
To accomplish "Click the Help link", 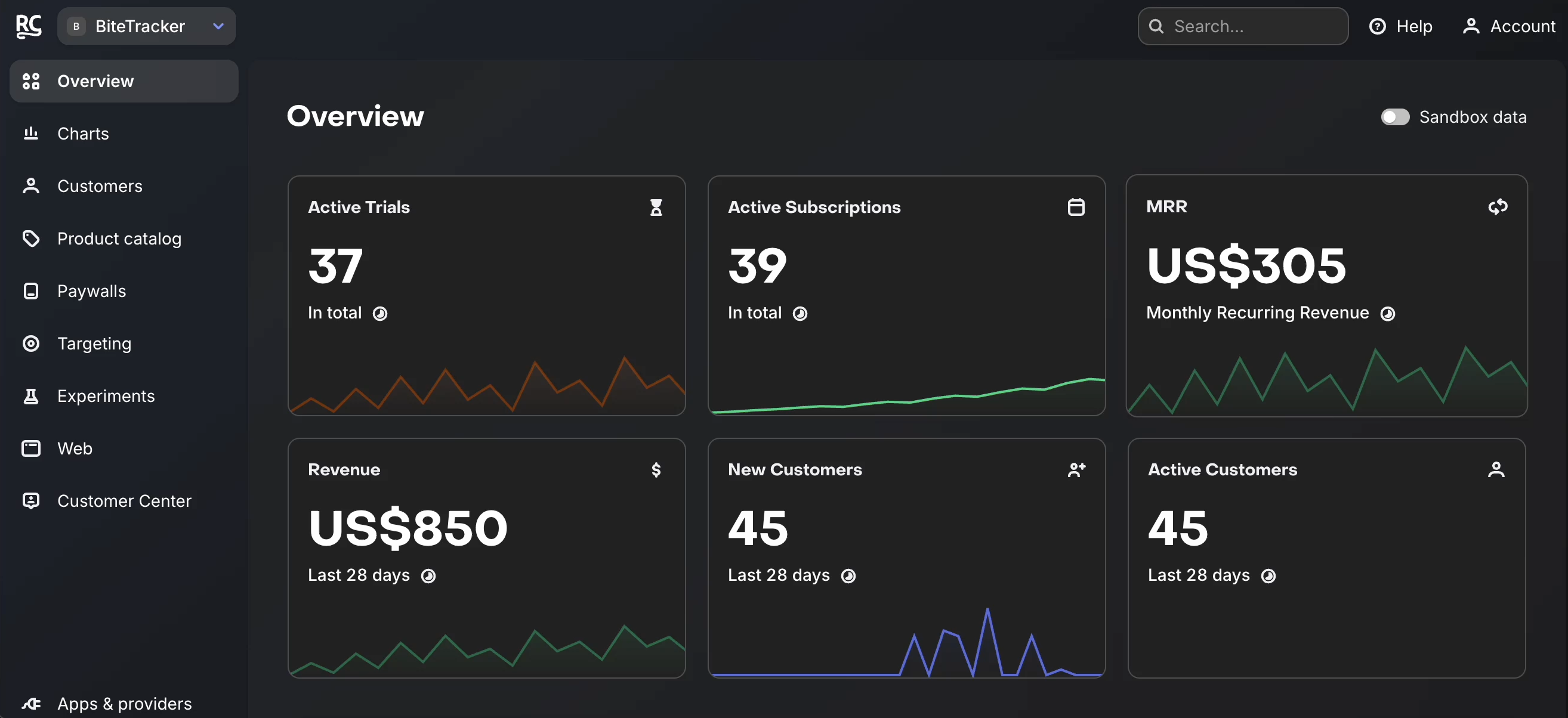I will click(x=1400, y=26).
